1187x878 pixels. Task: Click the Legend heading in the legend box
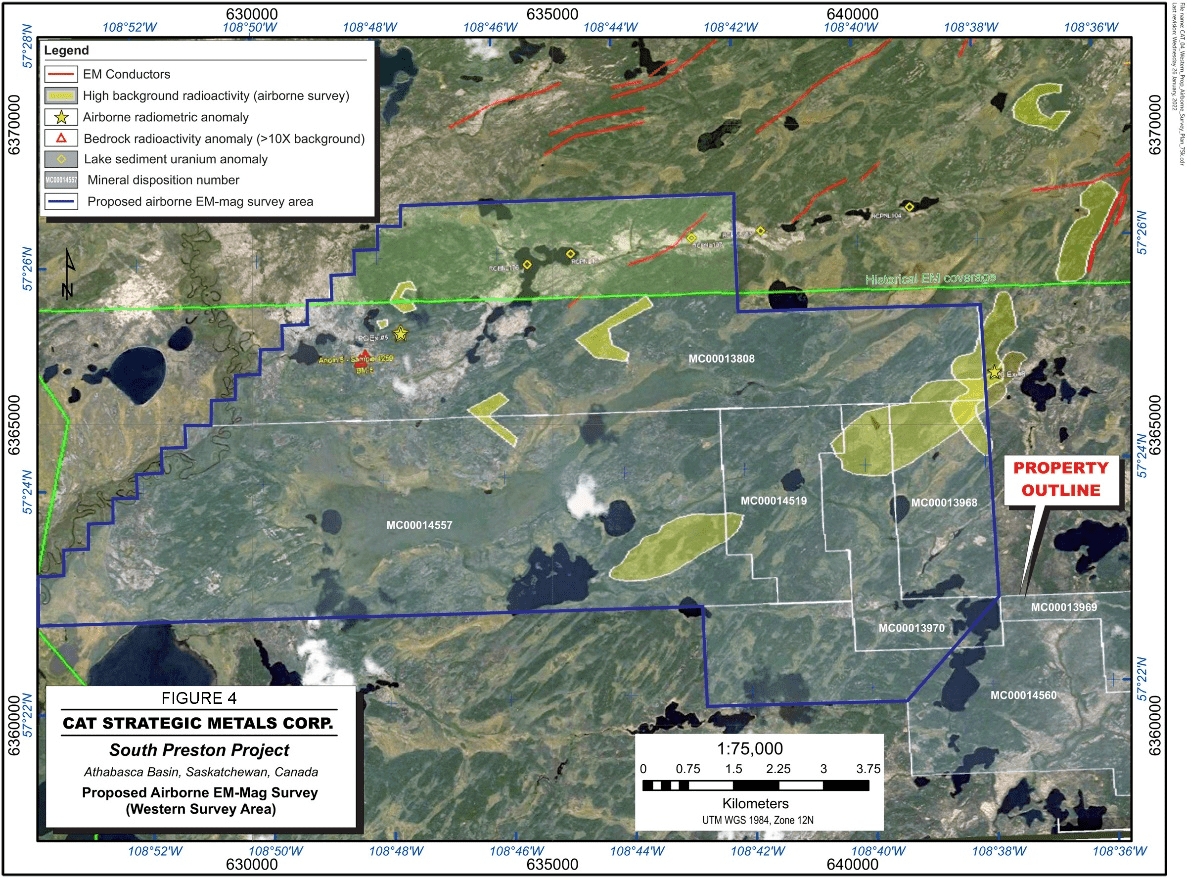pos(67,50)
